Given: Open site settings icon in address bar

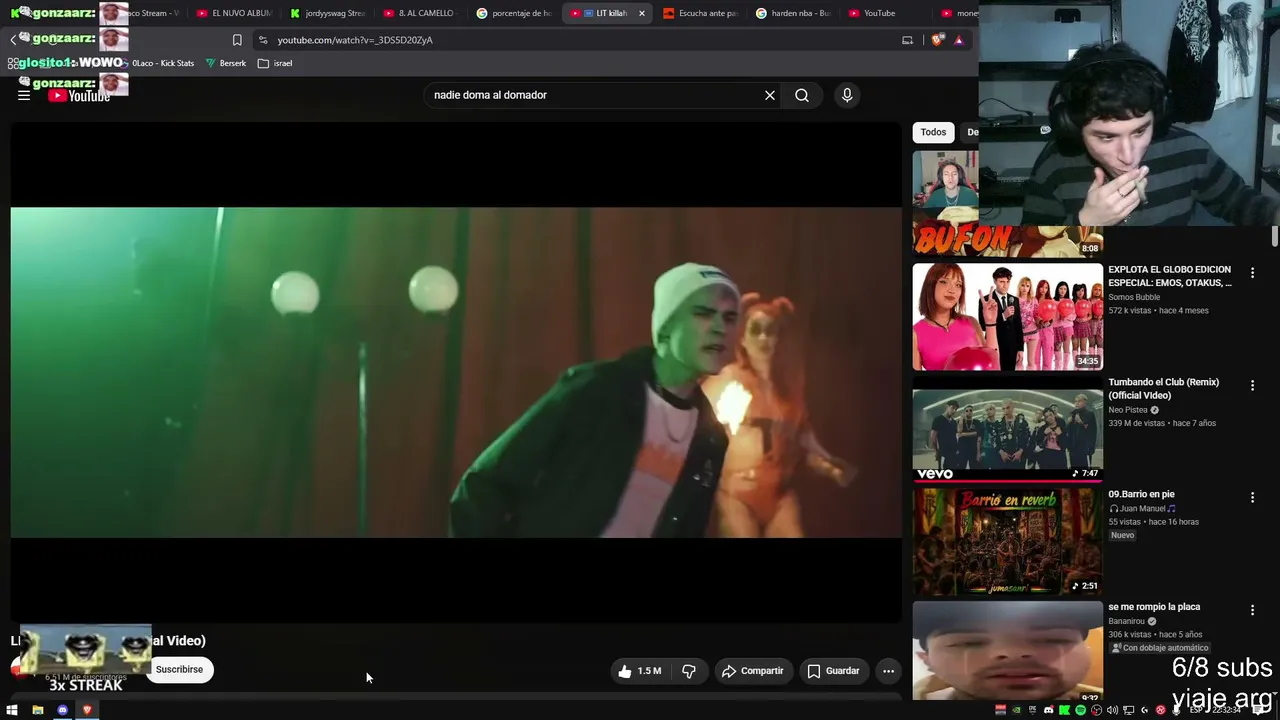Looking at the screenshot, I should [x=263, y=40].
